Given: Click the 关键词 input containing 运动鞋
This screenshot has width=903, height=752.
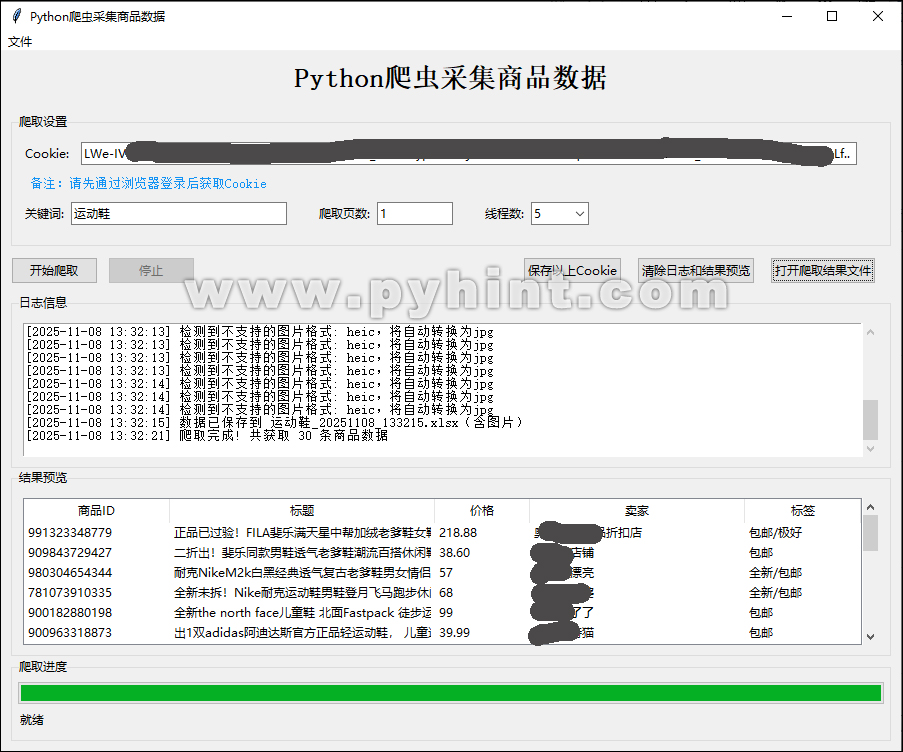Looking at the screenshot, I should point(178,213).
